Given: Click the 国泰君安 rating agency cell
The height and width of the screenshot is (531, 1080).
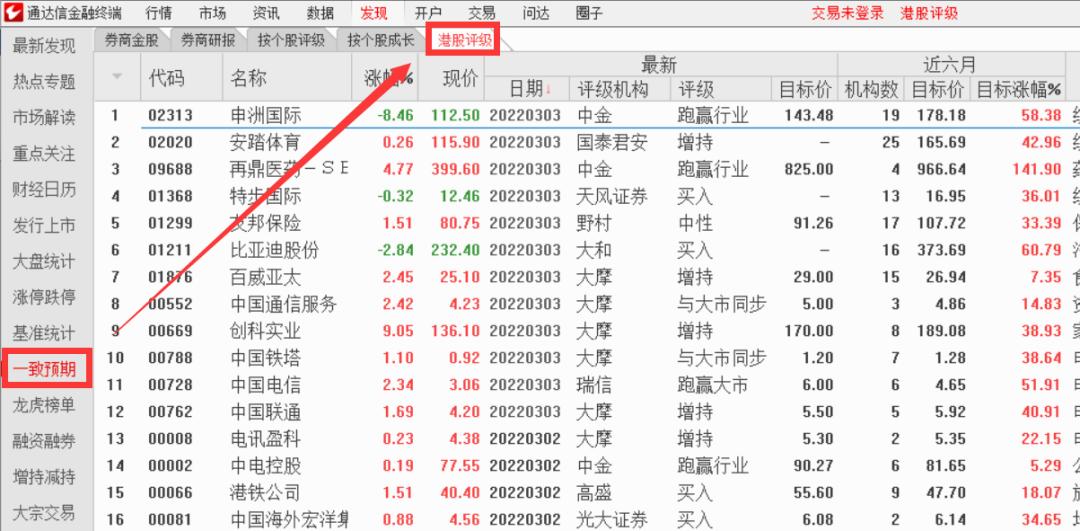Looking at the screenshot, I should click(612, 143).
